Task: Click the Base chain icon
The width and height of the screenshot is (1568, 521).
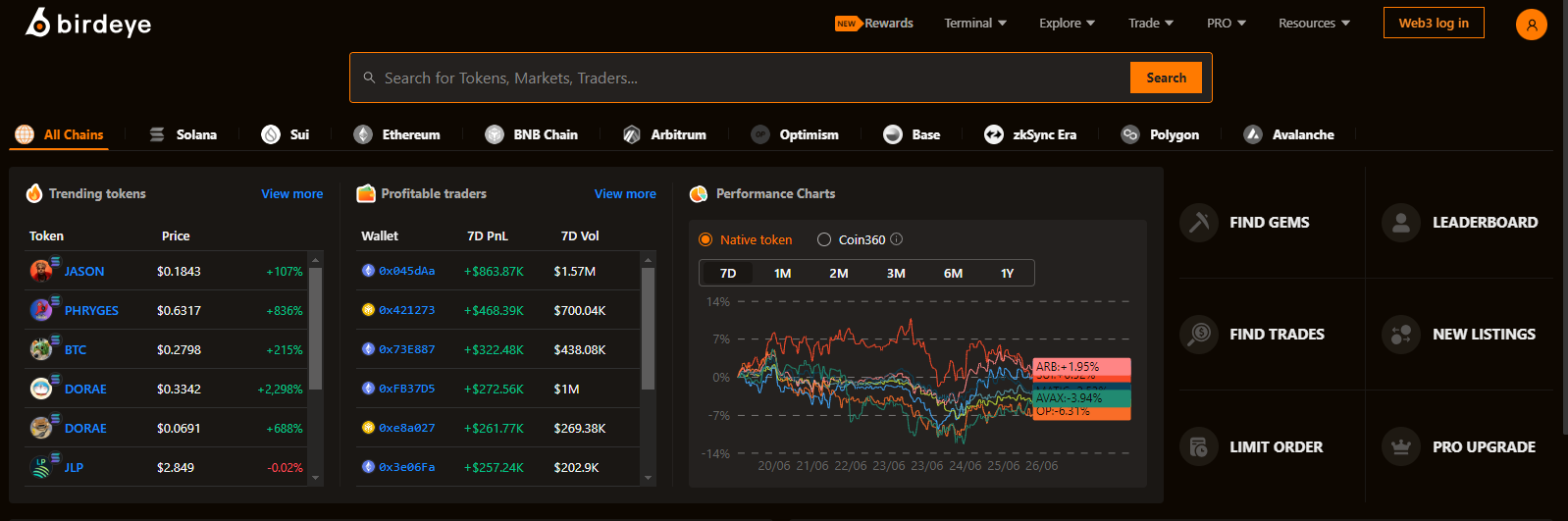Action: click(893, 134)
